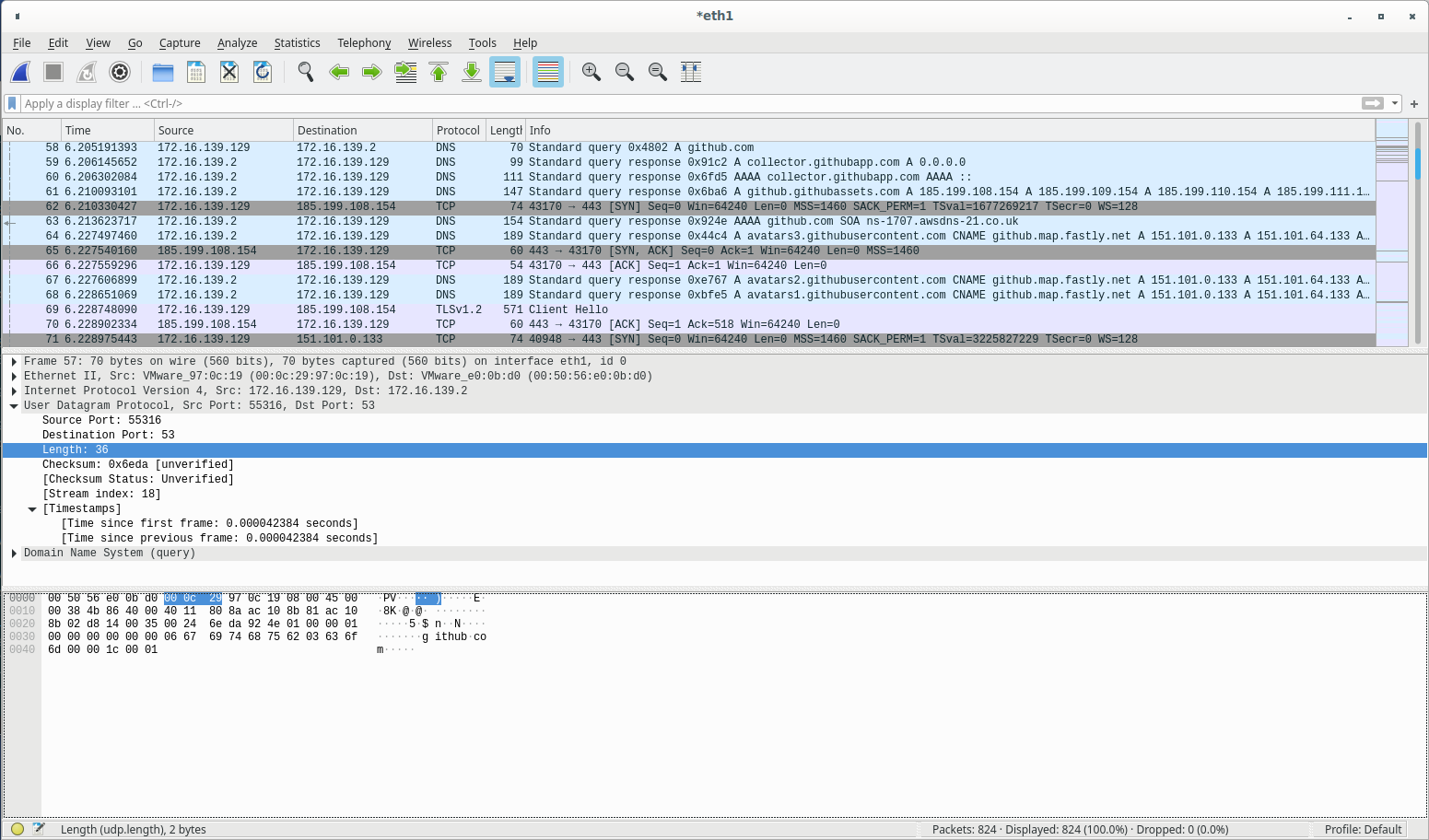Viewport: 1429px width, 840px height.
Task: Open capture file properties status icon
Action: 39,829
